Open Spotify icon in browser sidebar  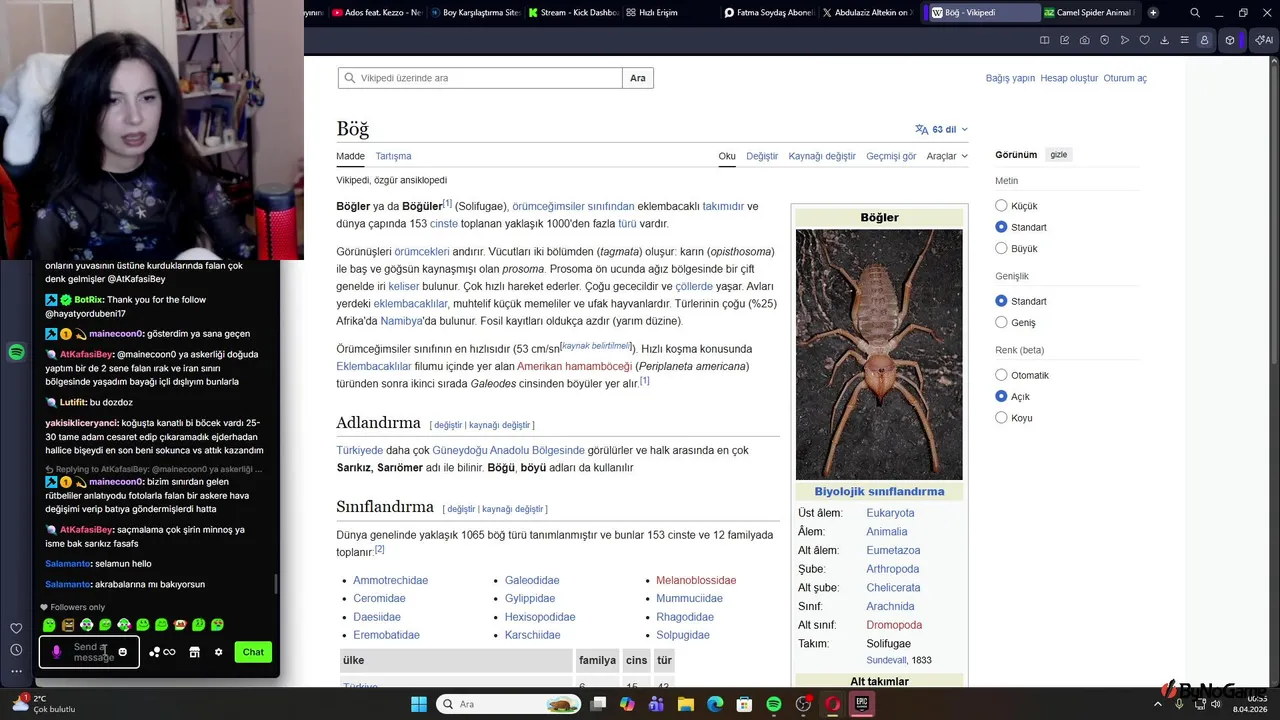click(16, 352)
